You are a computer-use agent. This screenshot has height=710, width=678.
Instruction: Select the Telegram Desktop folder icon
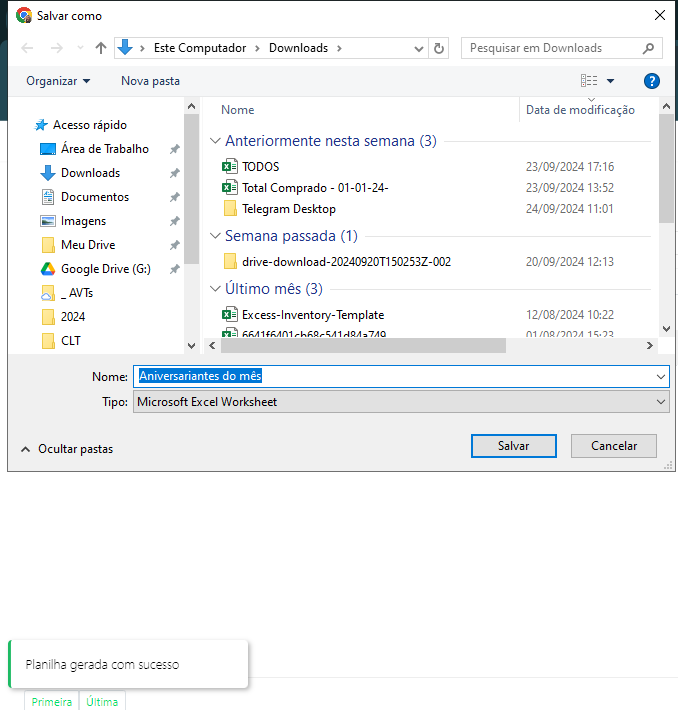pos(230,209)
